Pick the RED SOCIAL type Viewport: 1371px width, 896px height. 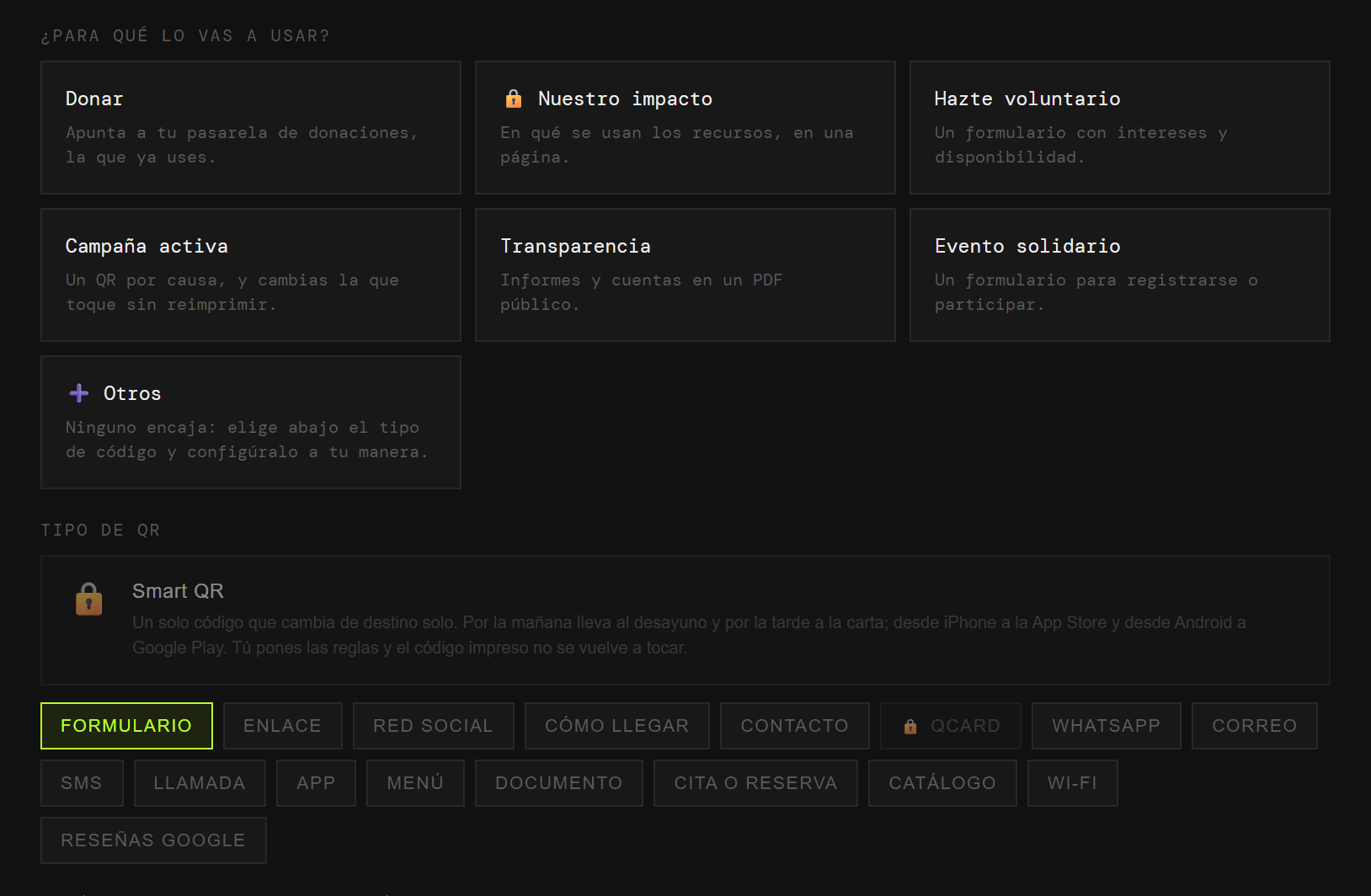click(434, 726)
